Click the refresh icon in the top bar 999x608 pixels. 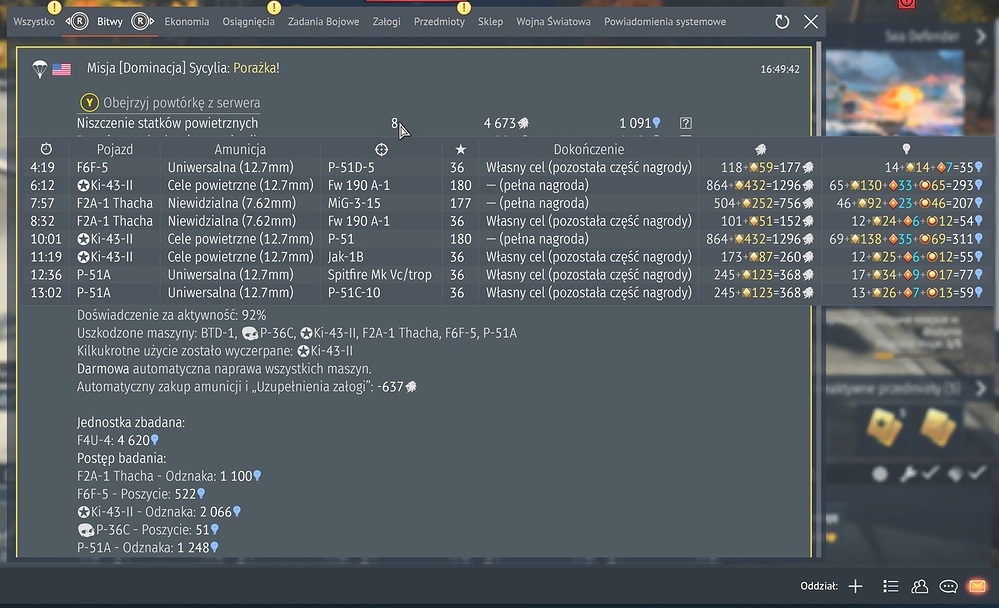click(x=782, y=21)
